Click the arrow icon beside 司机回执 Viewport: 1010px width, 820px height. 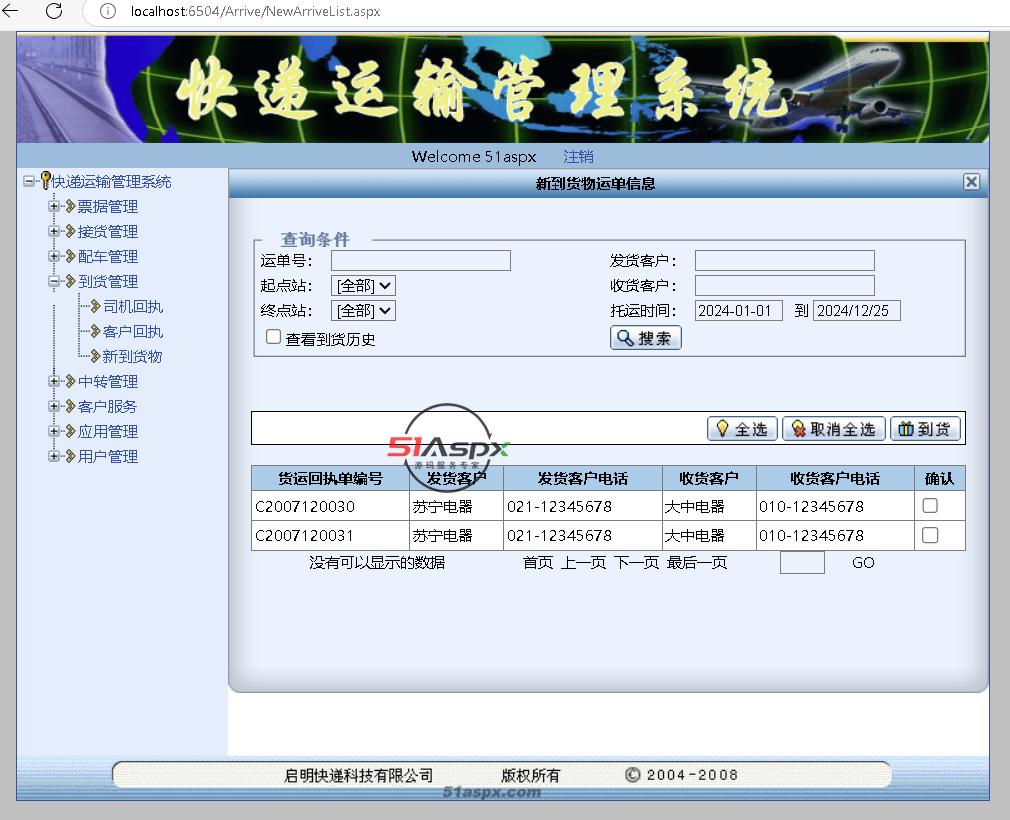[x=95, y=306]
